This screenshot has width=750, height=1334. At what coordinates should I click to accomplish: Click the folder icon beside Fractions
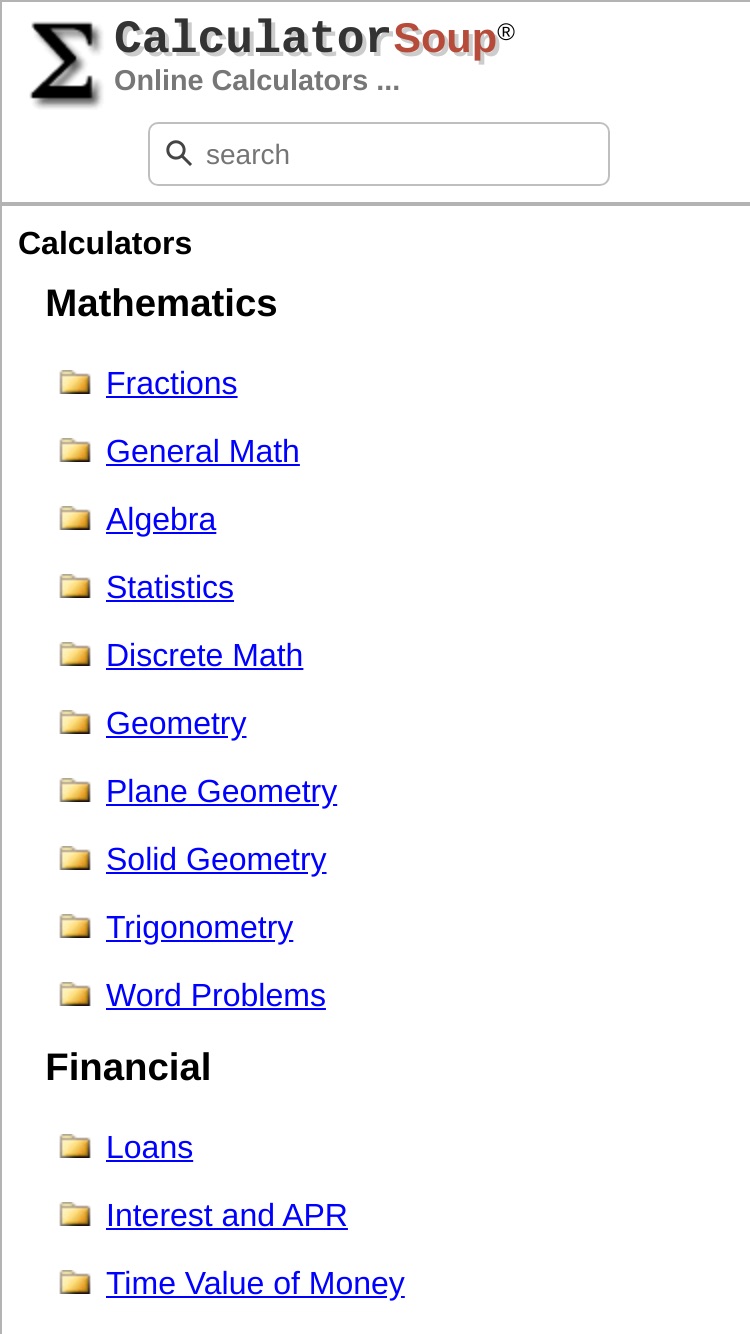coord(75,382)
